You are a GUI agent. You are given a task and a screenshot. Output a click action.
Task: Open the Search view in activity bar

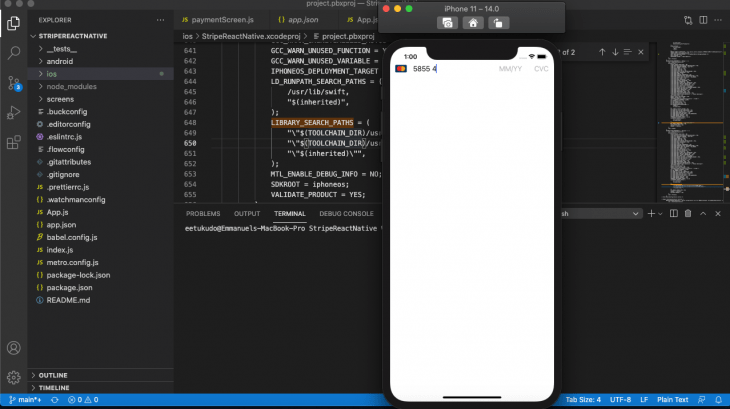point(14,53)
